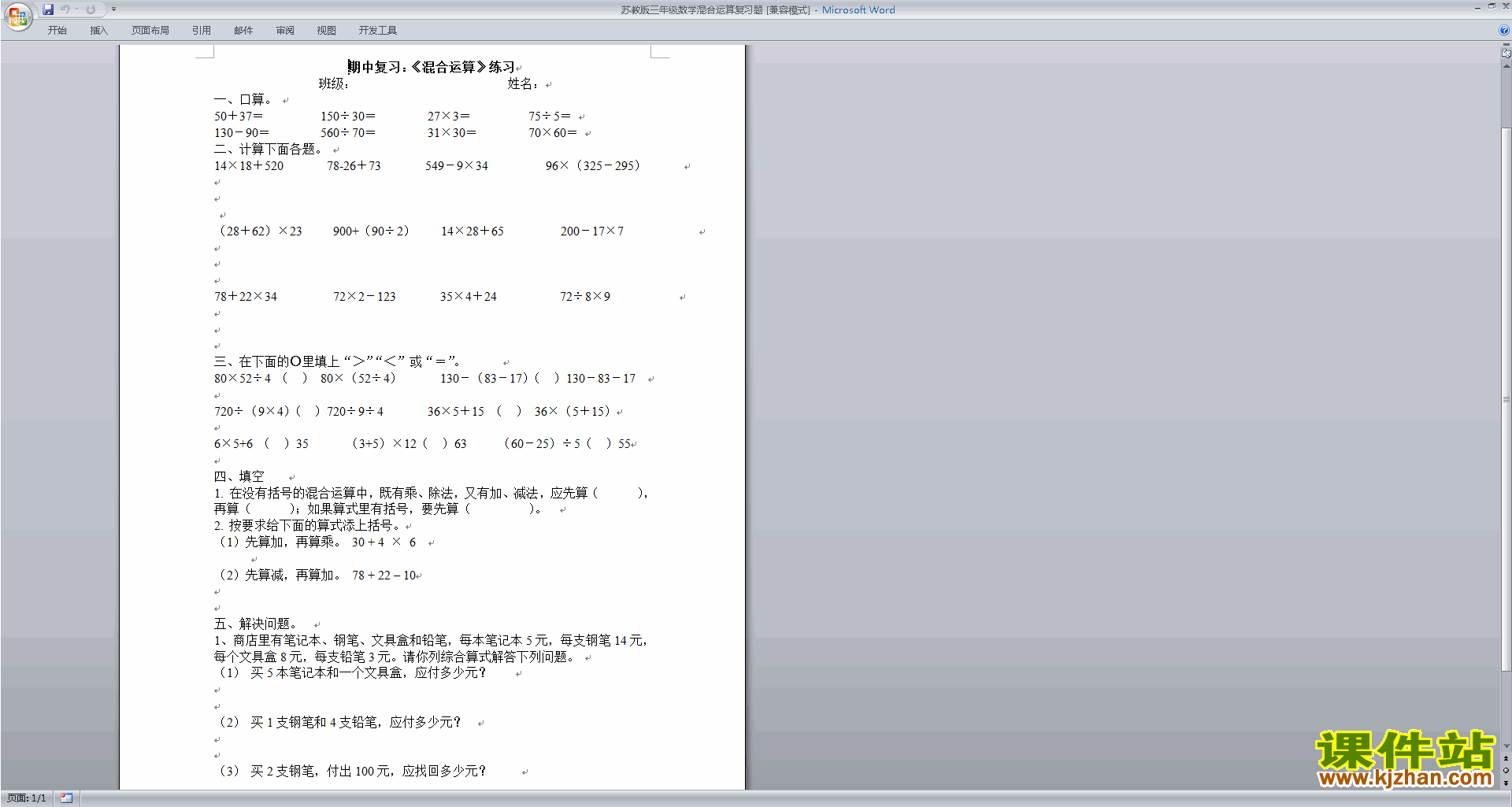Viewport: 1512px width, 807px height.
Task: Click the text 班级:
Action: coord(334,83)
